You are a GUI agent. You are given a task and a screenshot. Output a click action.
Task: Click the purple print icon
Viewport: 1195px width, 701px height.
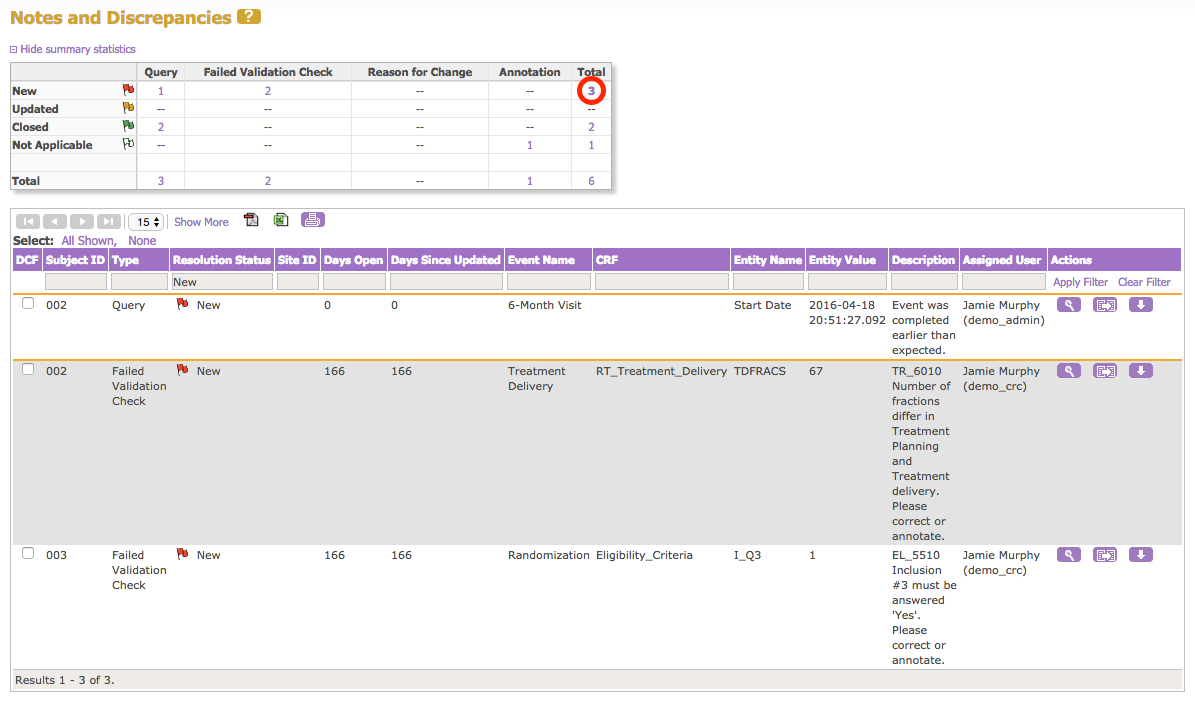313,221
